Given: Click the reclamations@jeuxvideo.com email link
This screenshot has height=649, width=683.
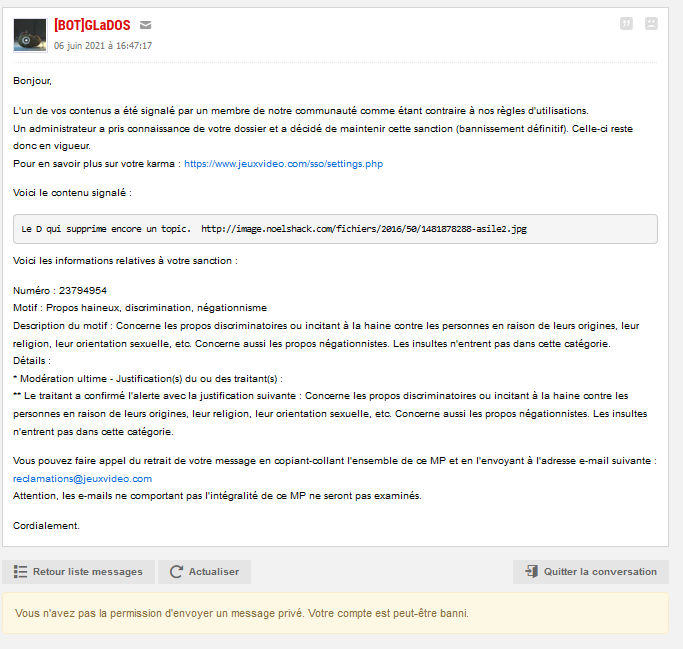Looking at the screenshot, I should tap(83, 479).
